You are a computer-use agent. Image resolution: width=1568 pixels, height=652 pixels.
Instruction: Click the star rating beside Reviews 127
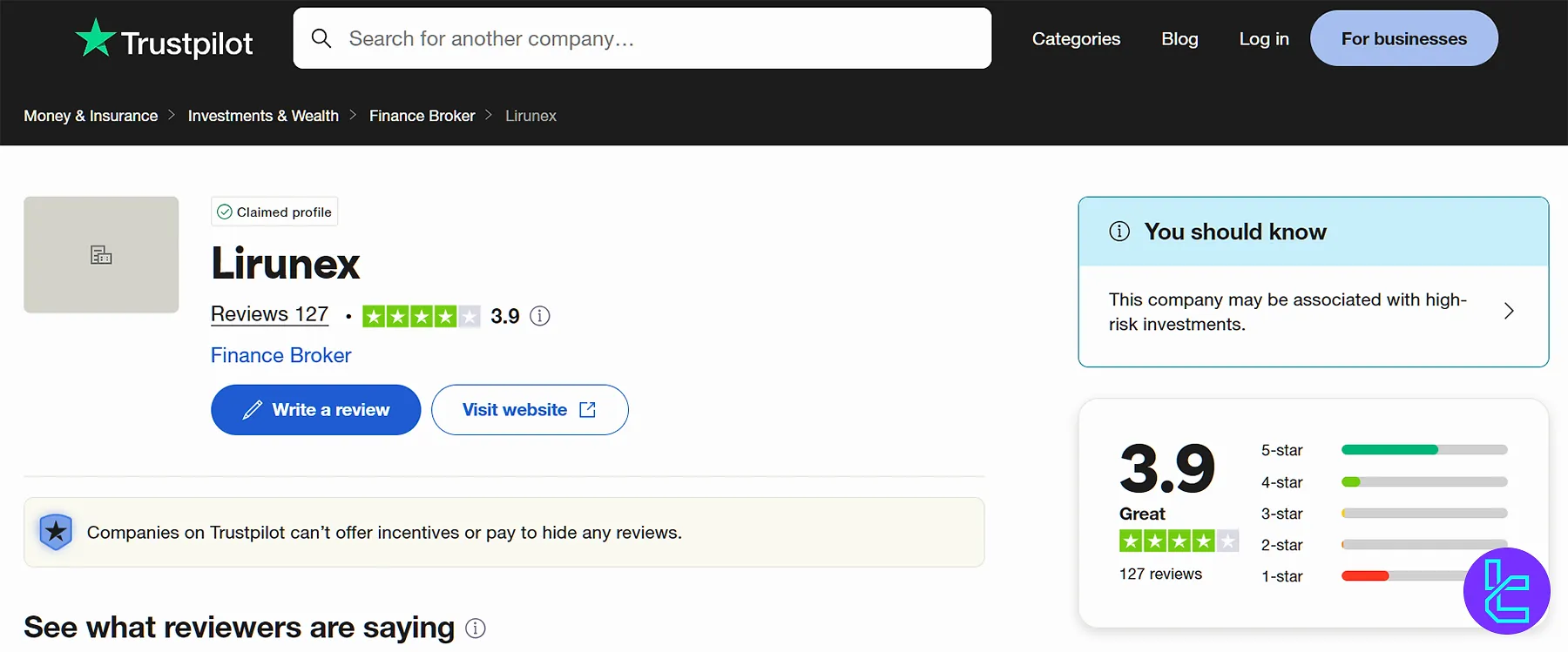421,316
